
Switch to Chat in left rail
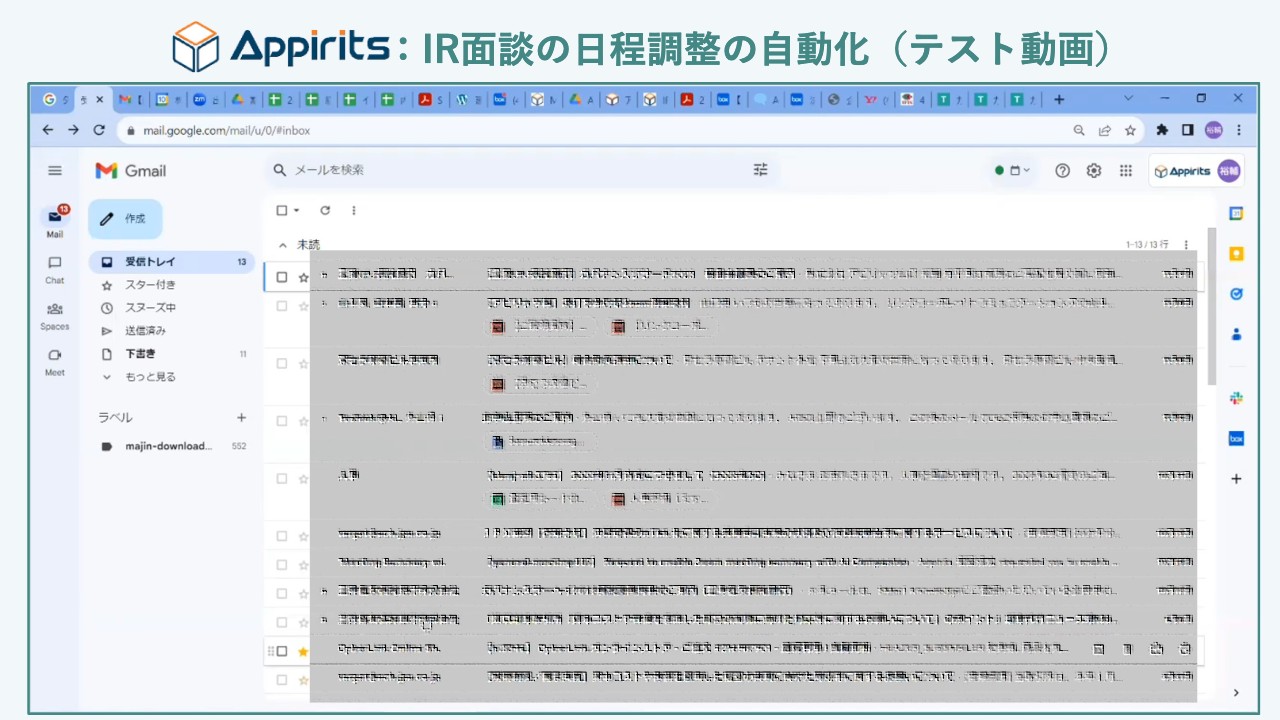coord(55,269)
